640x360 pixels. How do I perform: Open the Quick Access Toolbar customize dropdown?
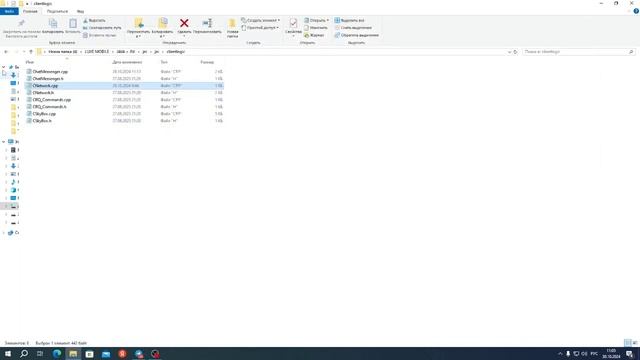(27, 4)
